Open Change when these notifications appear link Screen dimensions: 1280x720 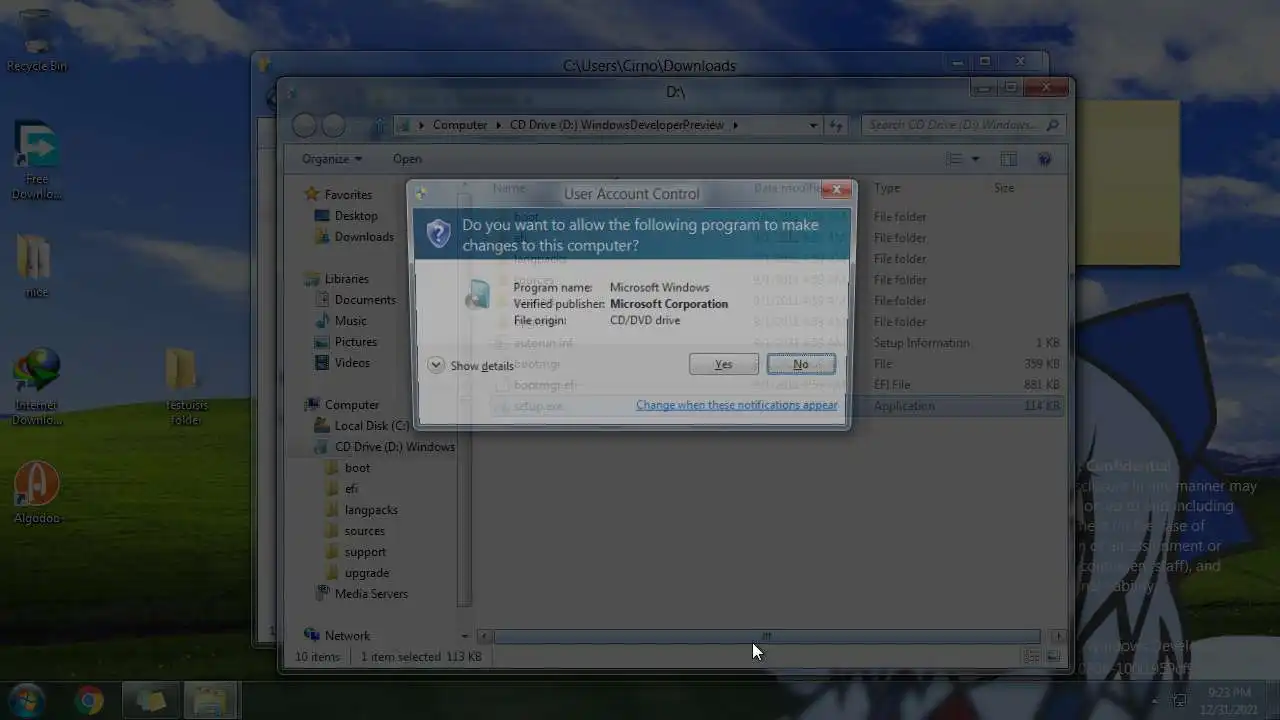[x=736, y=405]
